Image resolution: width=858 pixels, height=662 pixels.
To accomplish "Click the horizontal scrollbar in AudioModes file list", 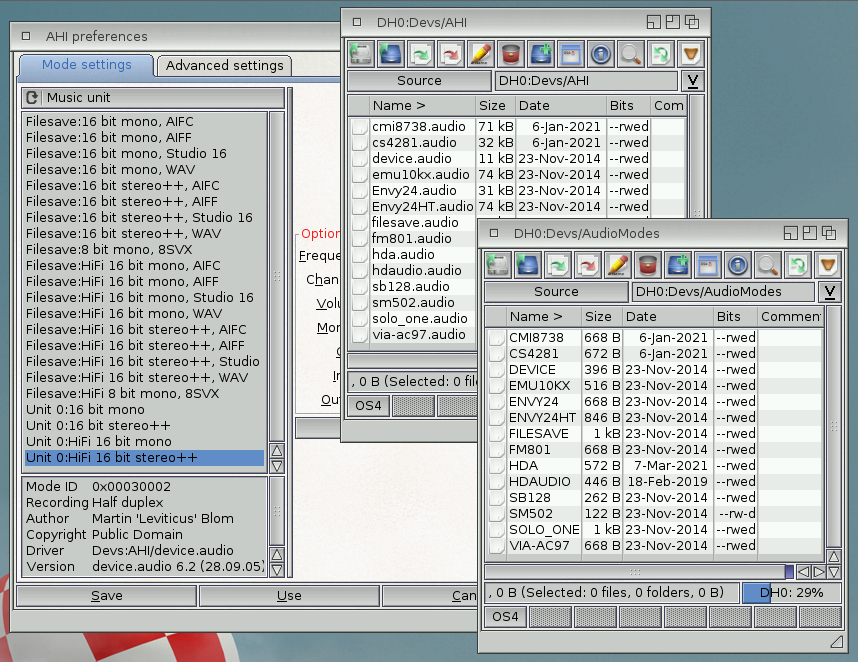I will pos(634,572).
